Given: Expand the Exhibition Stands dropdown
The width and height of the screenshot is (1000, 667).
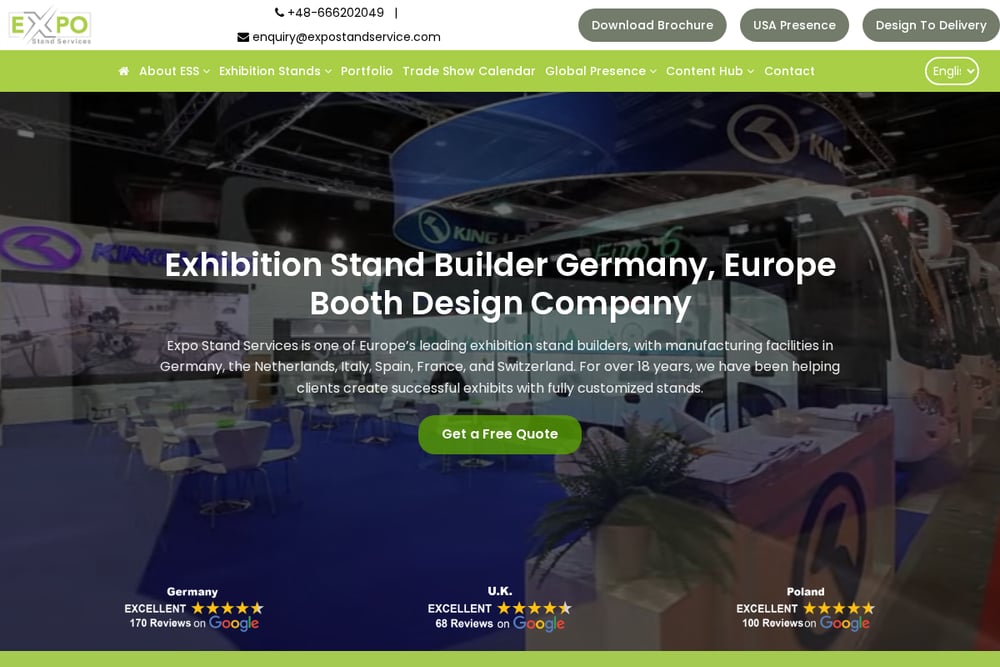Looking at the screenshot, I should (275, 71).
